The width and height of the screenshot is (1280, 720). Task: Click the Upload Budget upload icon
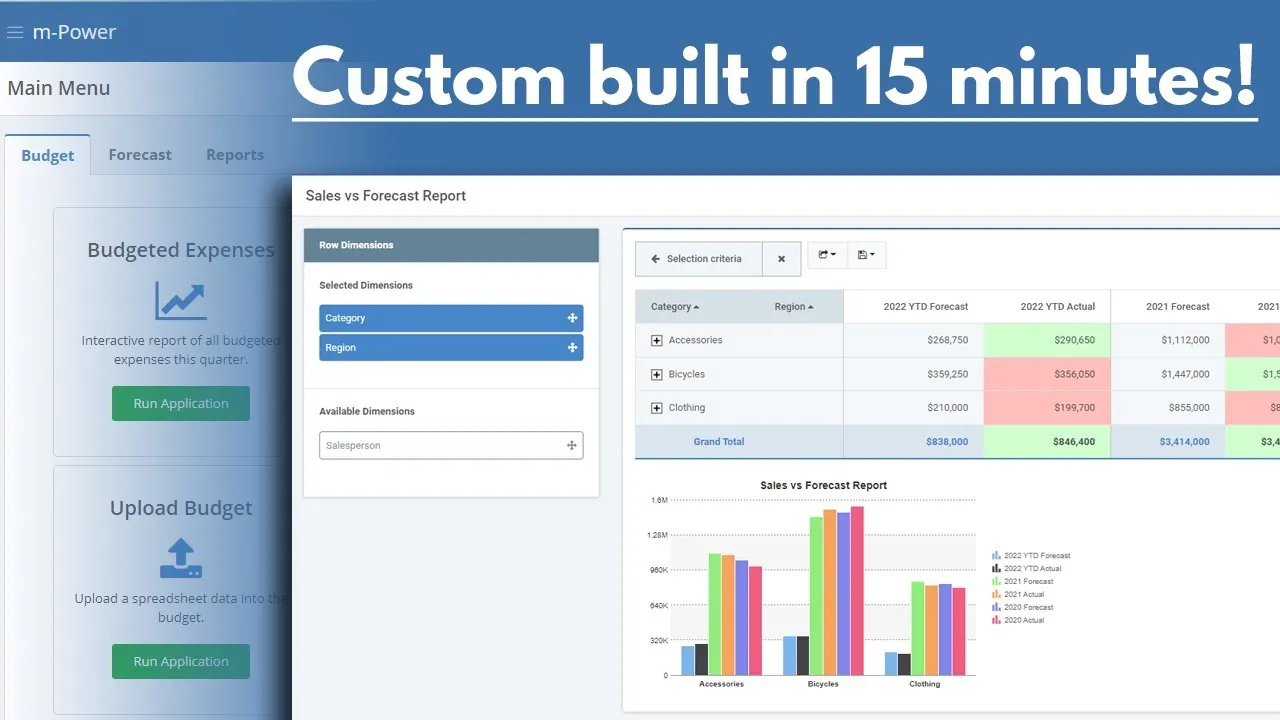tap(181, 558)
